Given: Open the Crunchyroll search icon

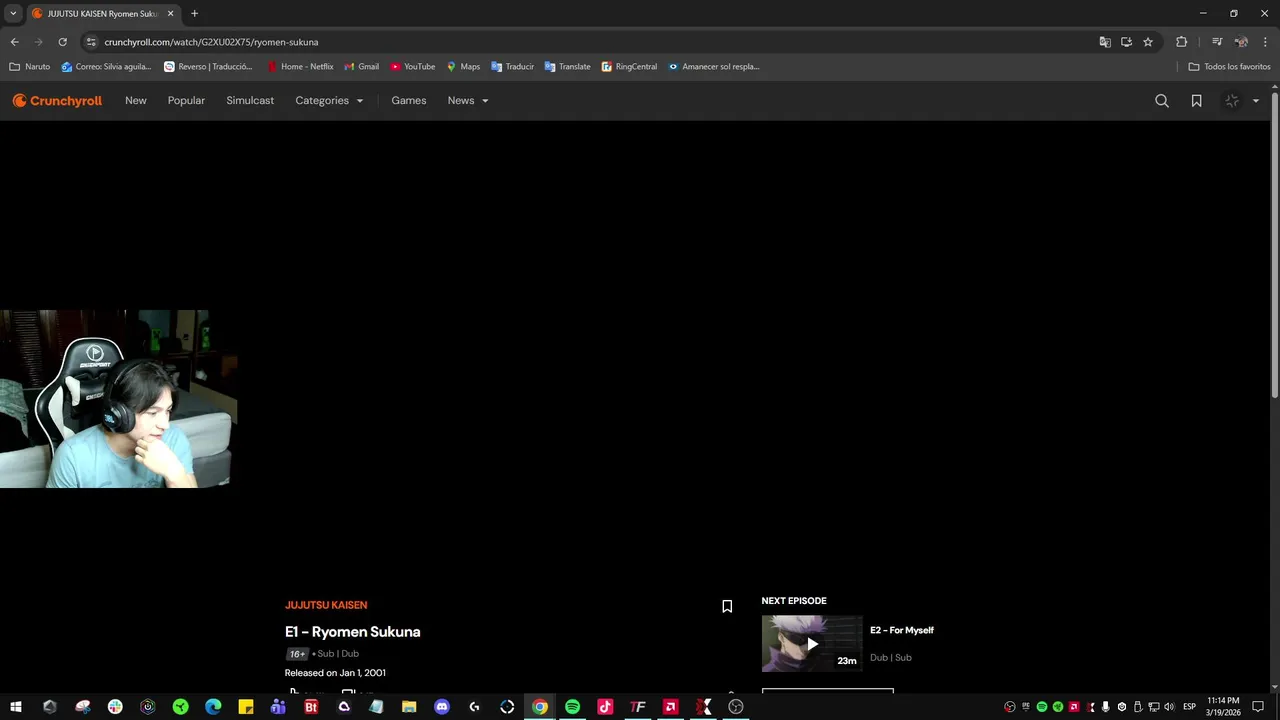Looking at the screenshot, I should tap(1162, 101).
